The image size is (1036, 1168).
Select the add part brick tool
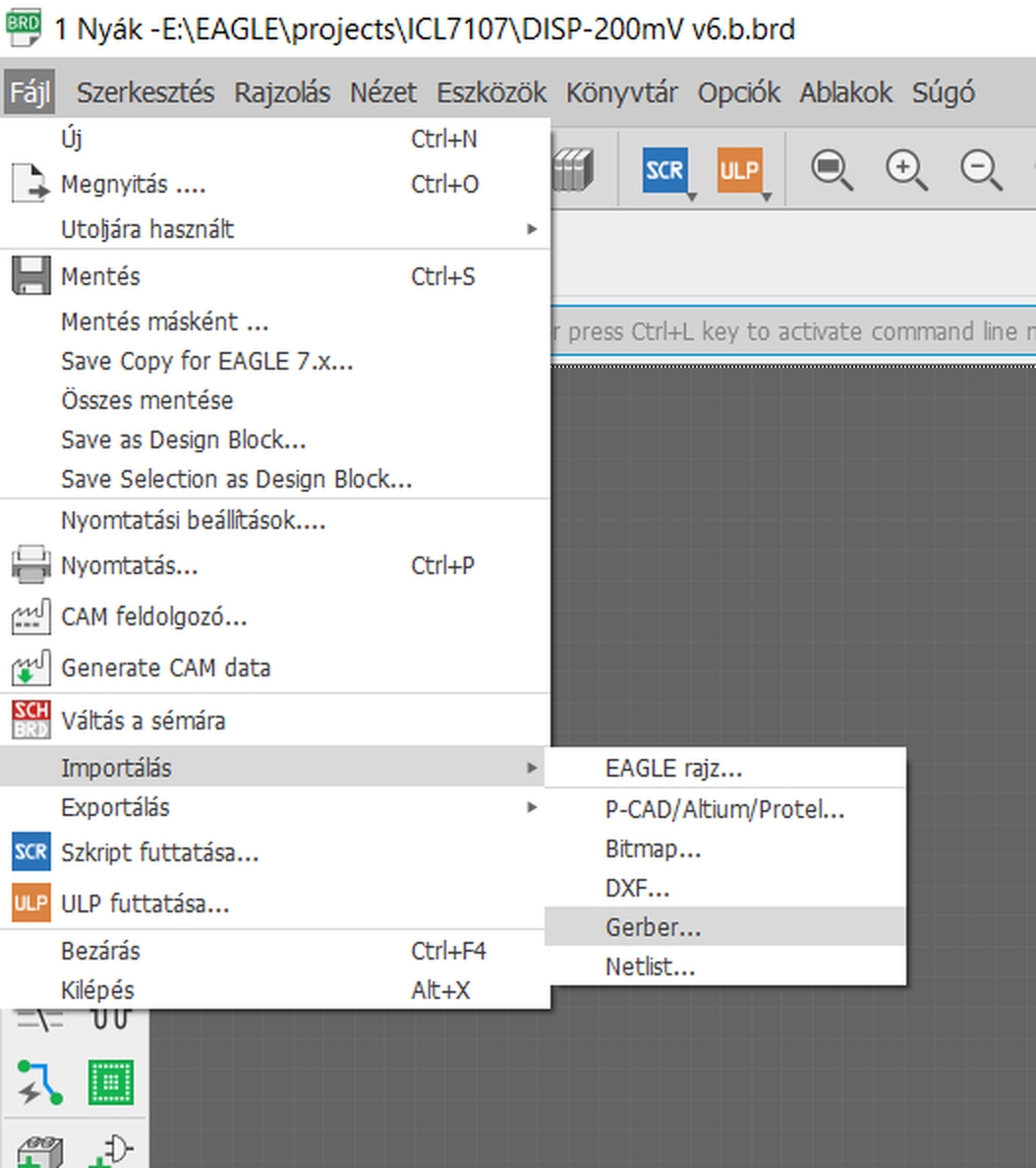coord(39,1151)
